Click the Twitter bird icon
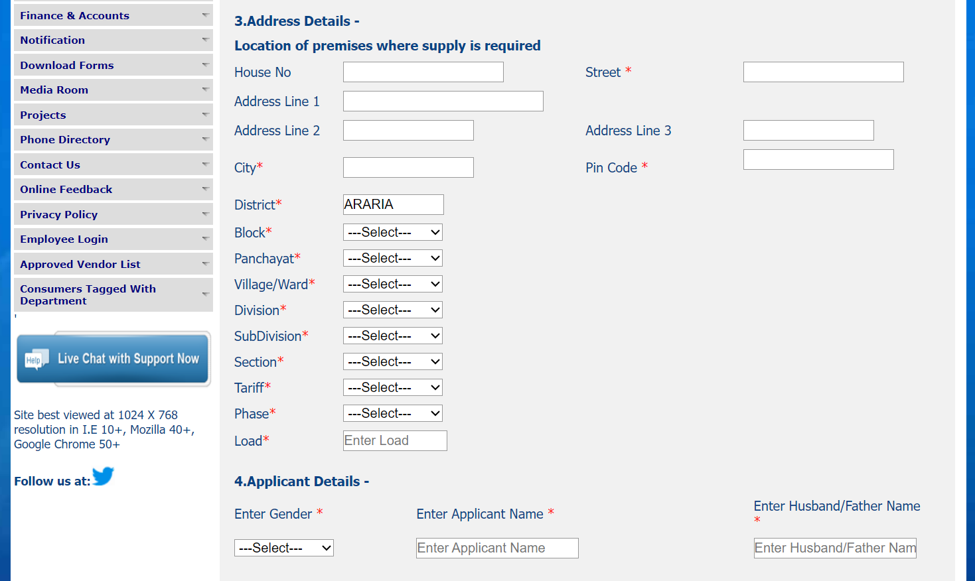975x581 pixels. (103, 477)
